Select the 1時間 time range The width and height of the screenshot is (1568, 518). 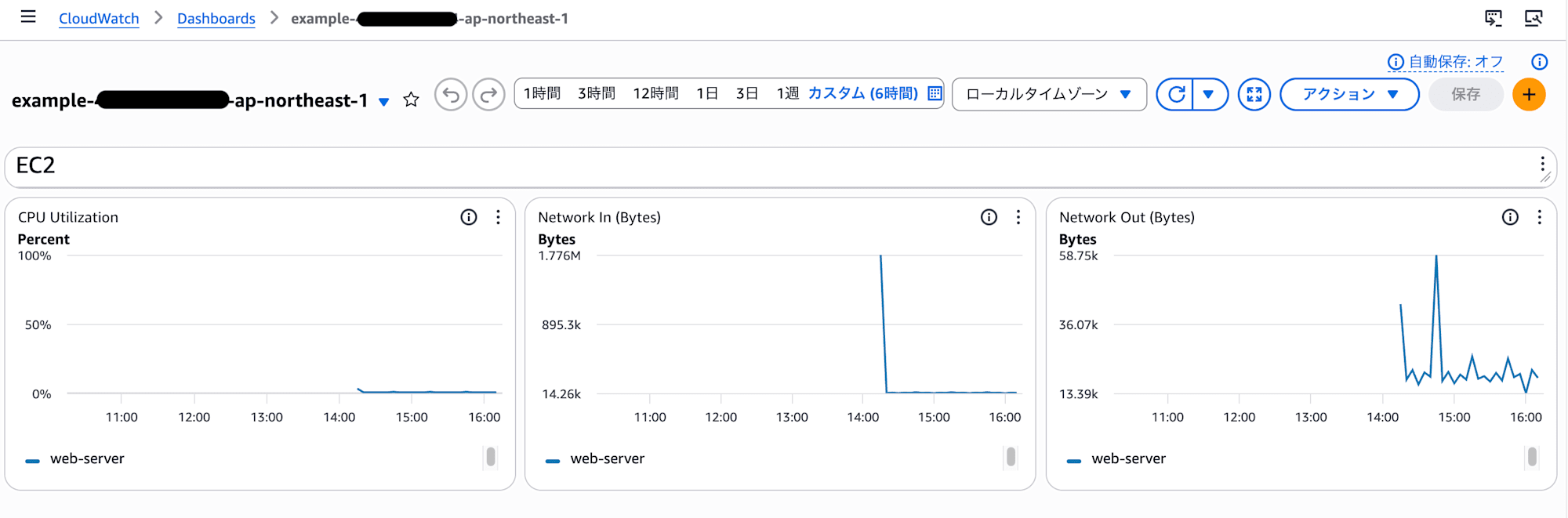click(542, 93)
